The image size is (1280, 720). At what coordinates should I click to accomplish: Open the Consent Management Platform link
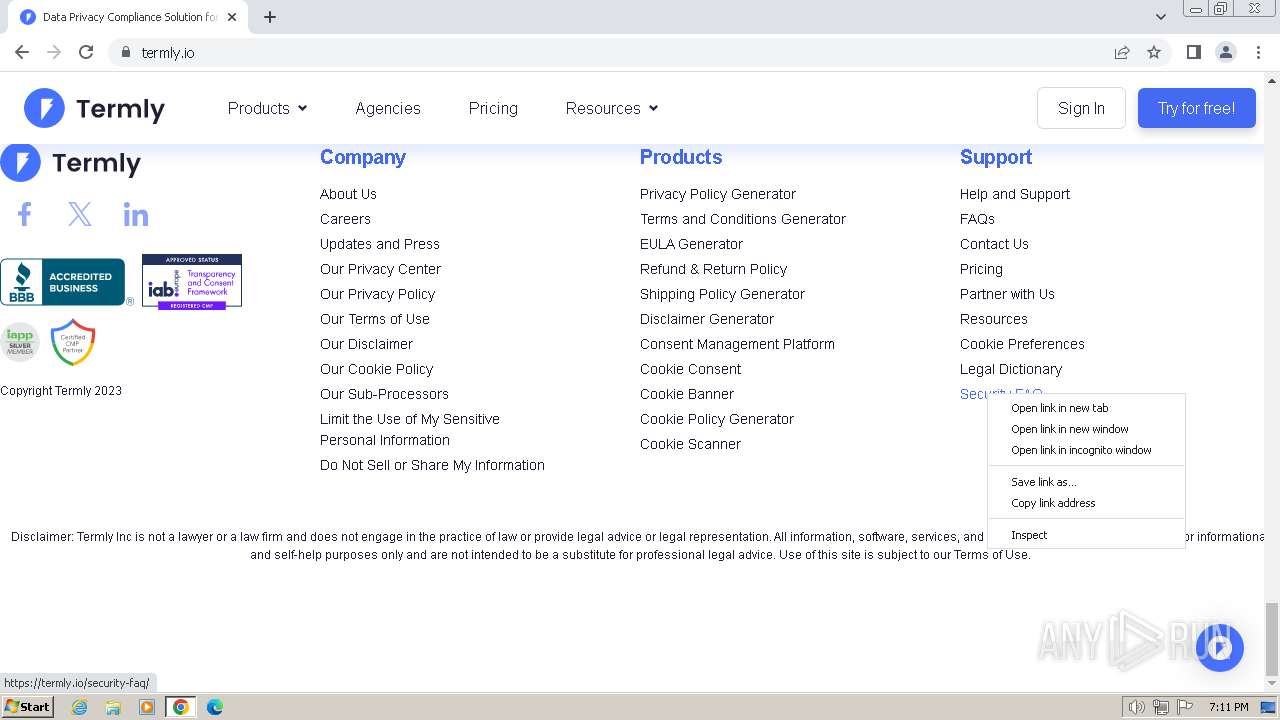[x=737, y=344]
